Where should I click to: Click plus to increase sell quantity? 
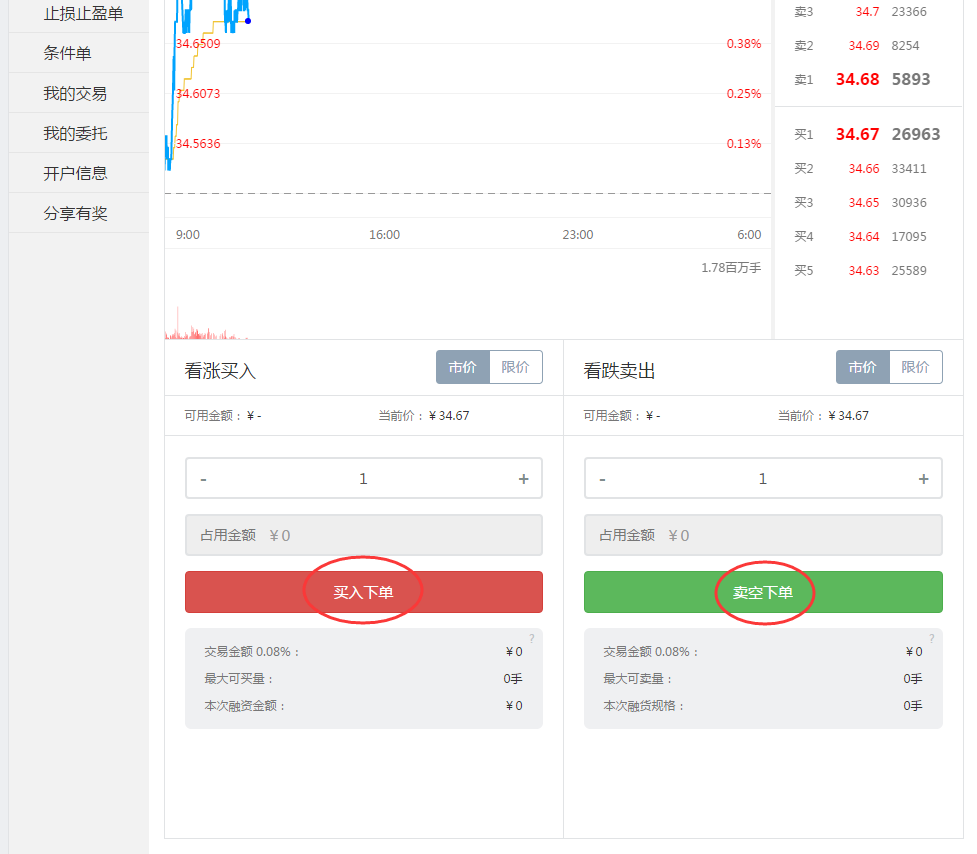[x=923, y=478]
